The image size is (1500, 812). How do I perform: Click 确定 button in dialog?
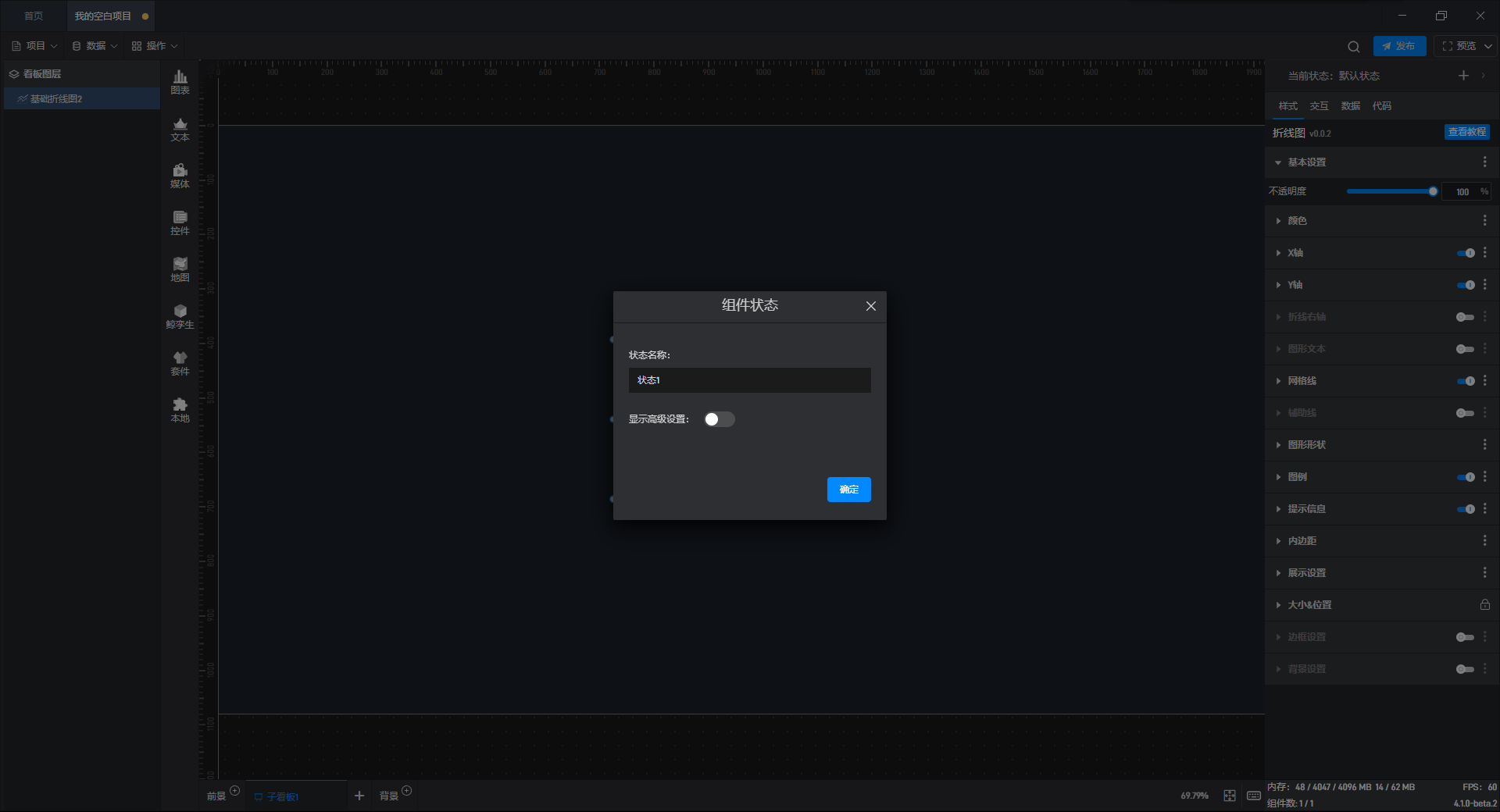(848, 490)
